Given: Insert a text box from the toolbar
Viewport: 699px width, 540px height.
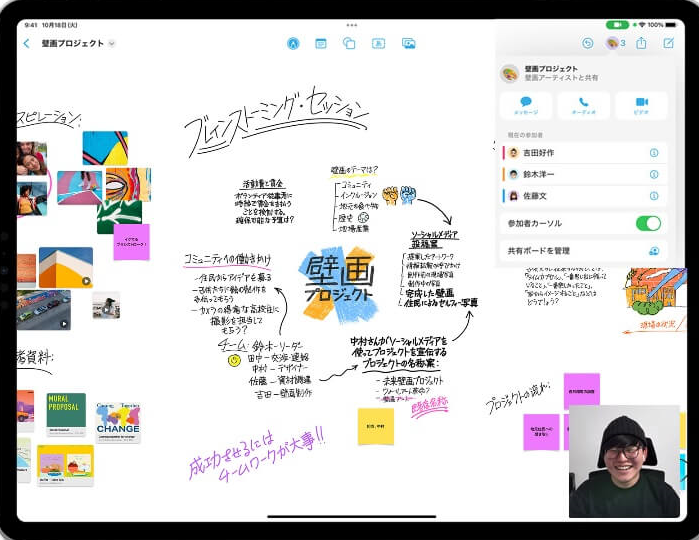Looking at the screenshot, I should click(378, 43).
